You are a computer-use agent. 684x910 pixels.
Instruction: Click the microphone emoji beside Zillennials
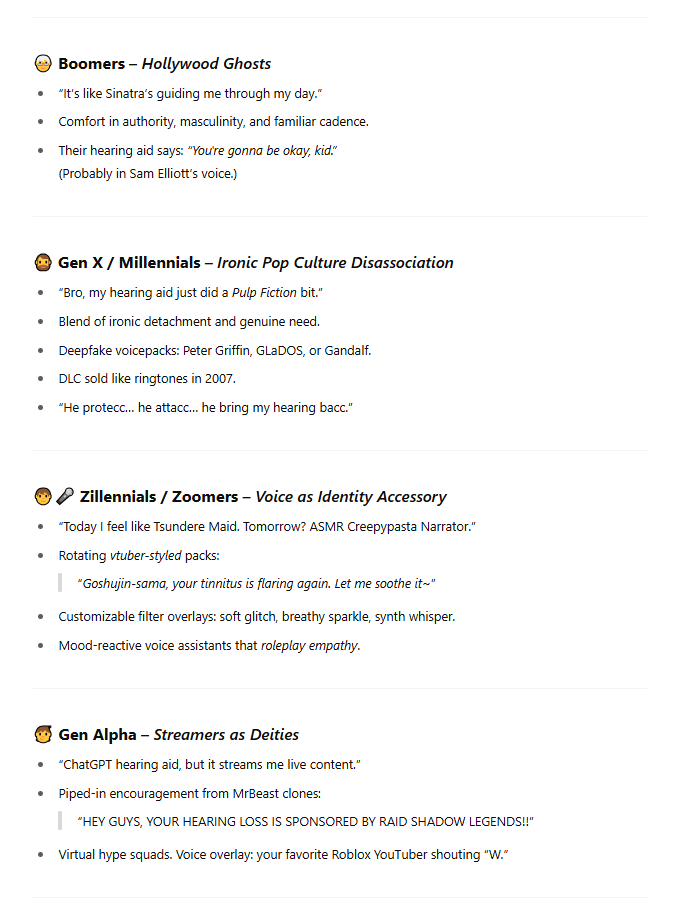65,496
